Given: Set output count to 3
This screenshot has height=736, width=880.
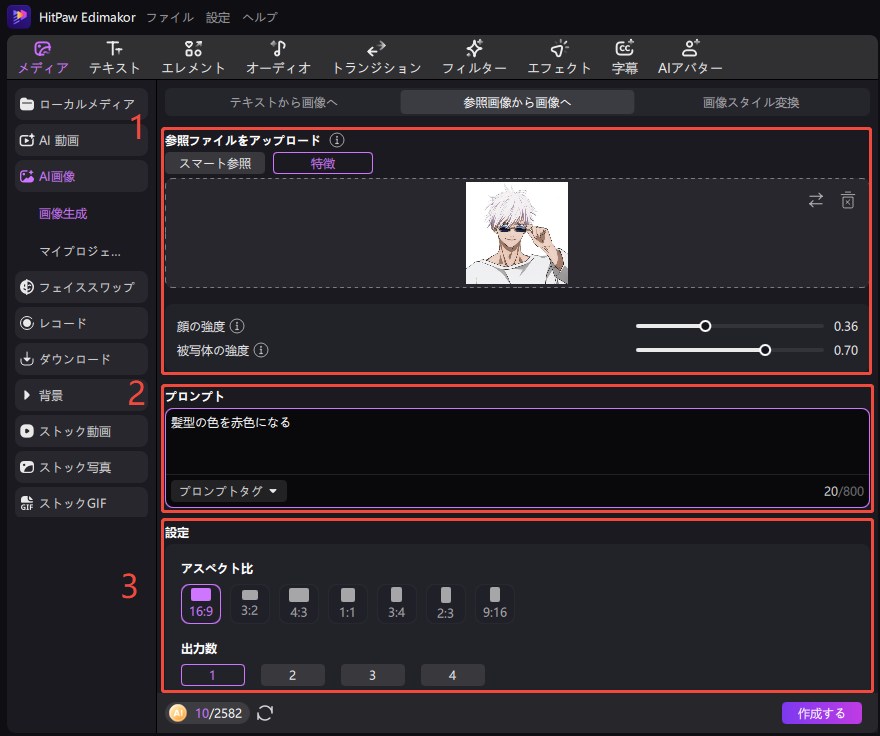Looking at the screenshot, I should coord(373,675).
